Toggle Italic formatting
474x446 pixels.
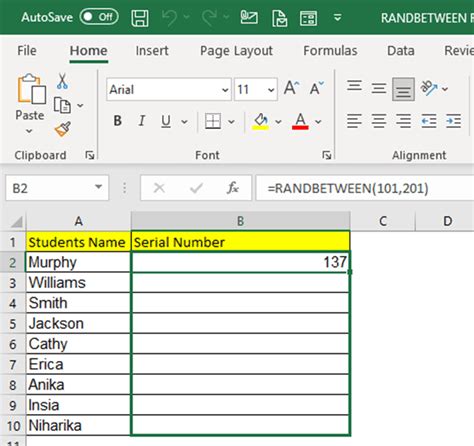(142, 121)
